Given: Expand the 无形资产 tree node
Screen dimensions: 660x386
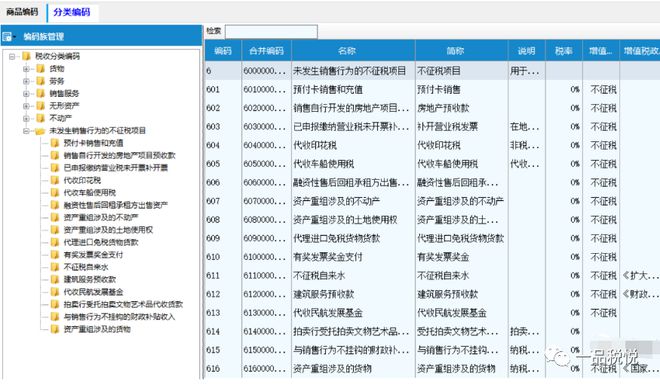Looking at the screenshot, I should point(27,106).
